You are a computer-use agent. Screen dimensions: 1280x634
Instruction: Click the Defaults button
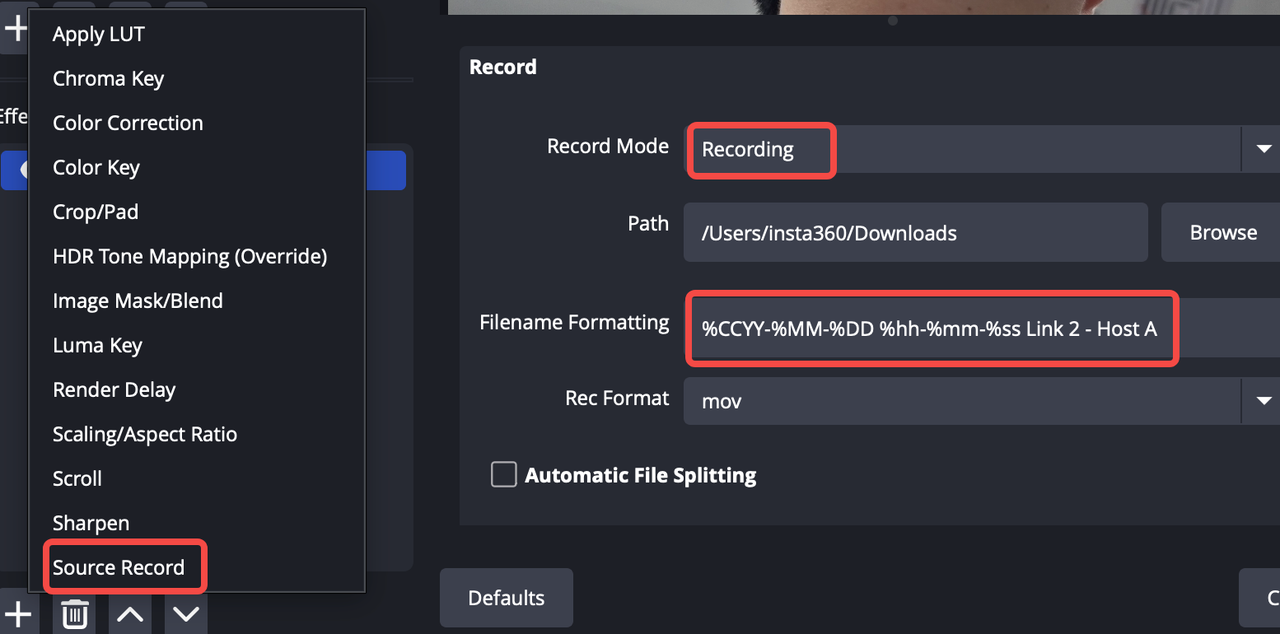coord(506,598)
